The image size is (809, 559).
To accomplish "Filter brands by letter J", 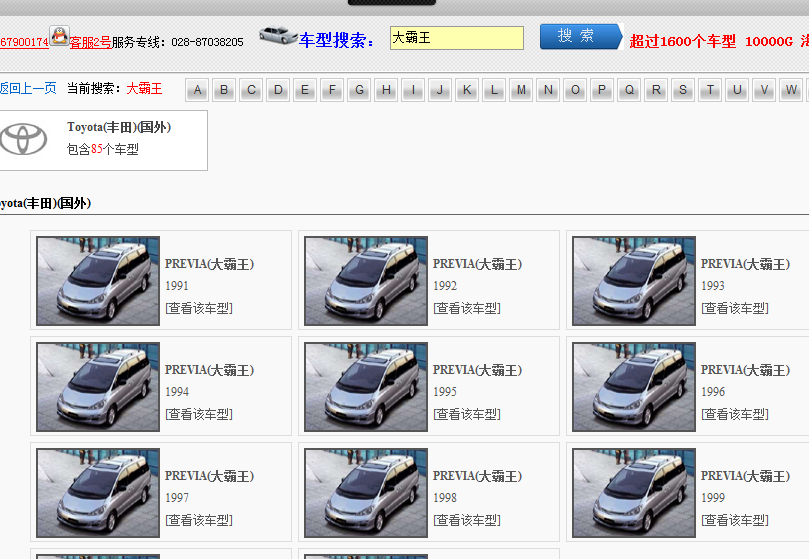I will tap(440, 90).
